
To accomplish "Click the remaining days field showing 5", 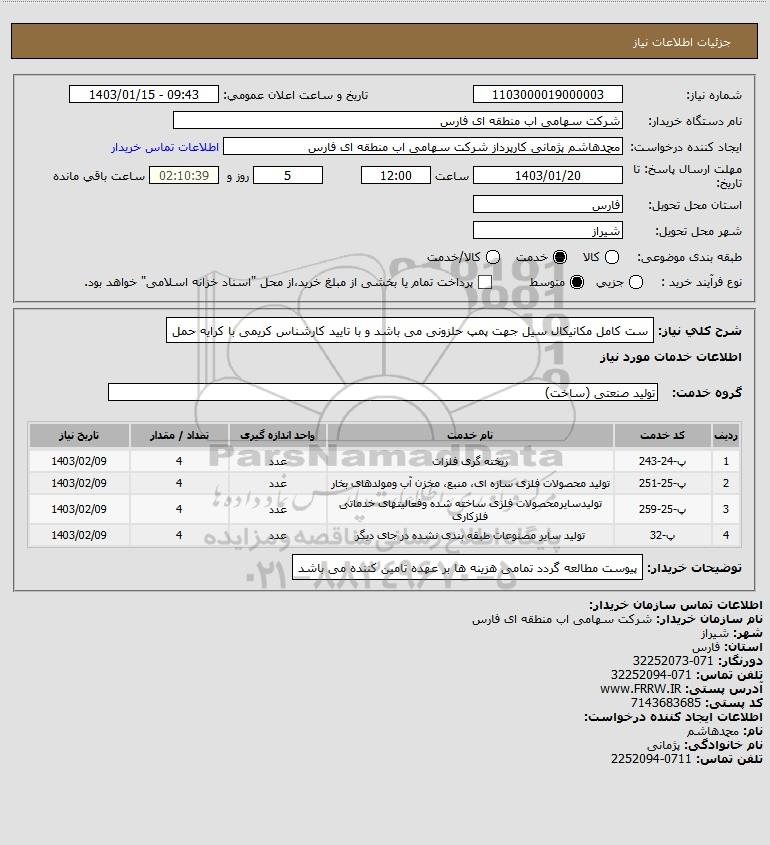I will 288,176.
